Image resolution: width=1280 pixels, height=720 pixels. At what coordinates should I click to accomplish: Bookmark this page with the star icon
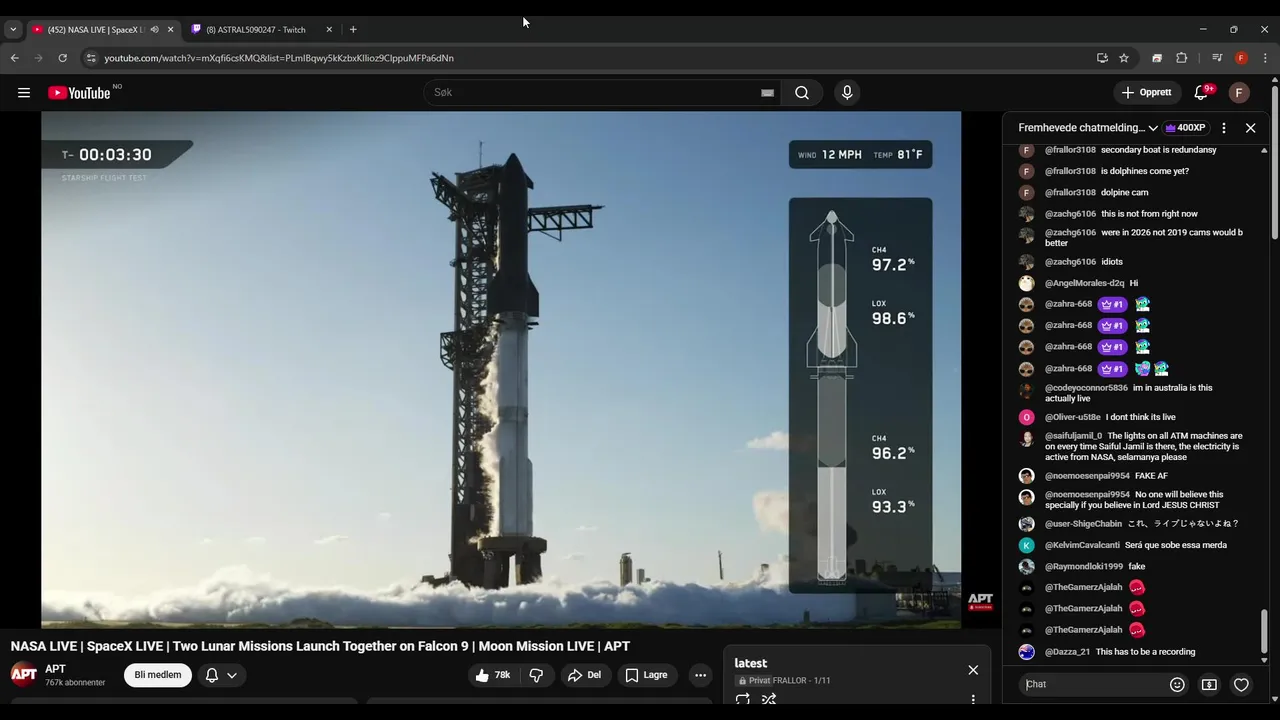pyautogui.click(x=1124, y=58)
